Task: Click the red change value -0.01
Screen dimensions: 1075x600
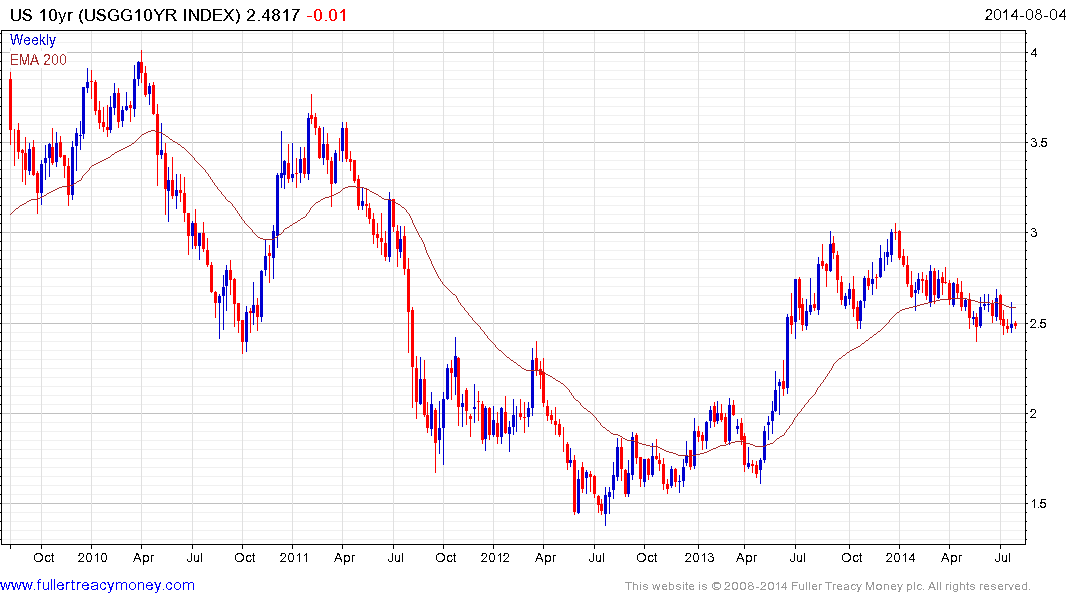Action: pyautogui.click(x=326, y=15)
